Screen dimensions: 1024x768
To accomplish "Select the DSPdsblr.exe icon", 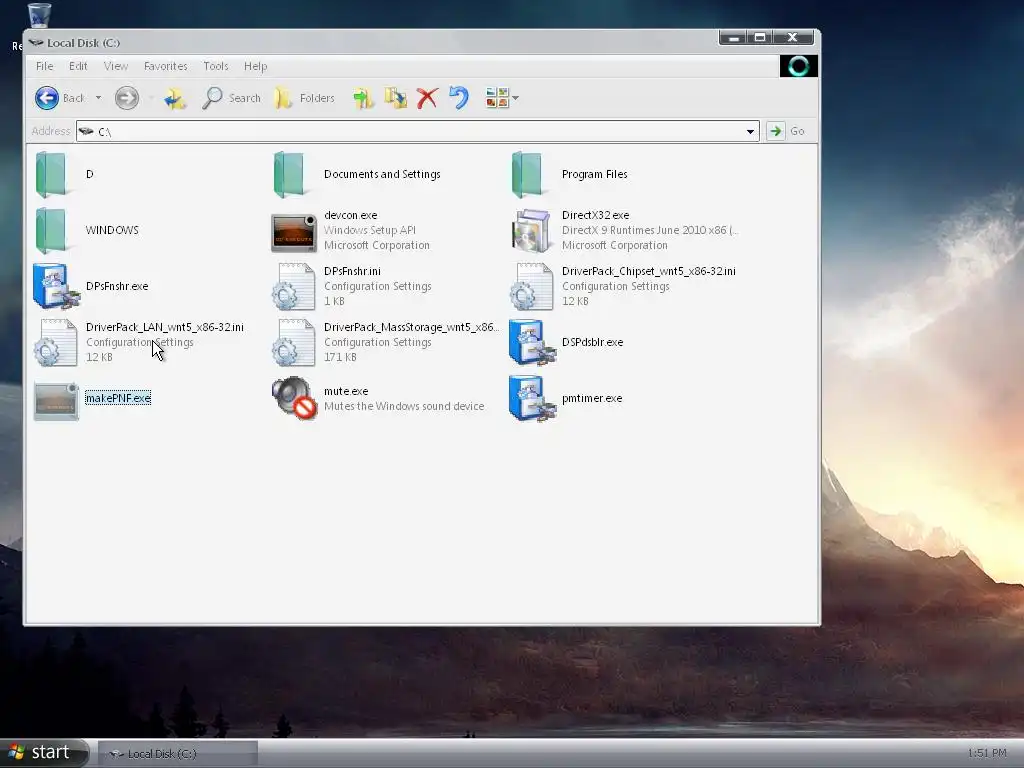I will [x=532, y=342].
